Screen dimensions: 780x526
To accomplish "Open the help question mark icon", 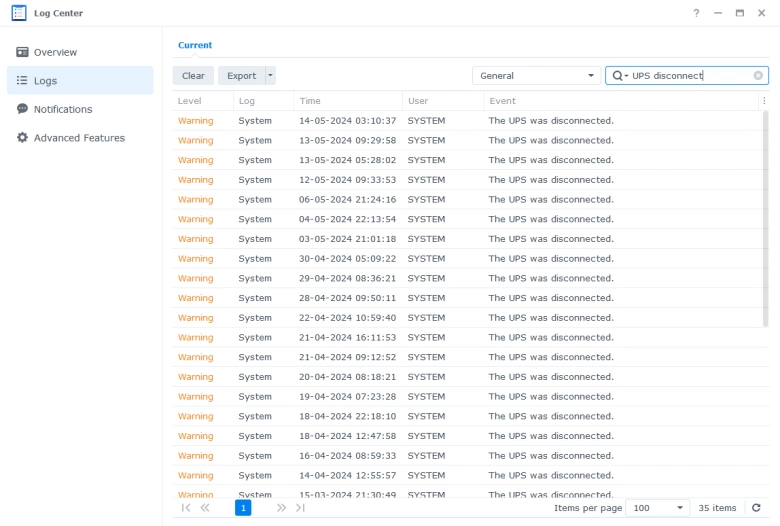I will 696,13.
